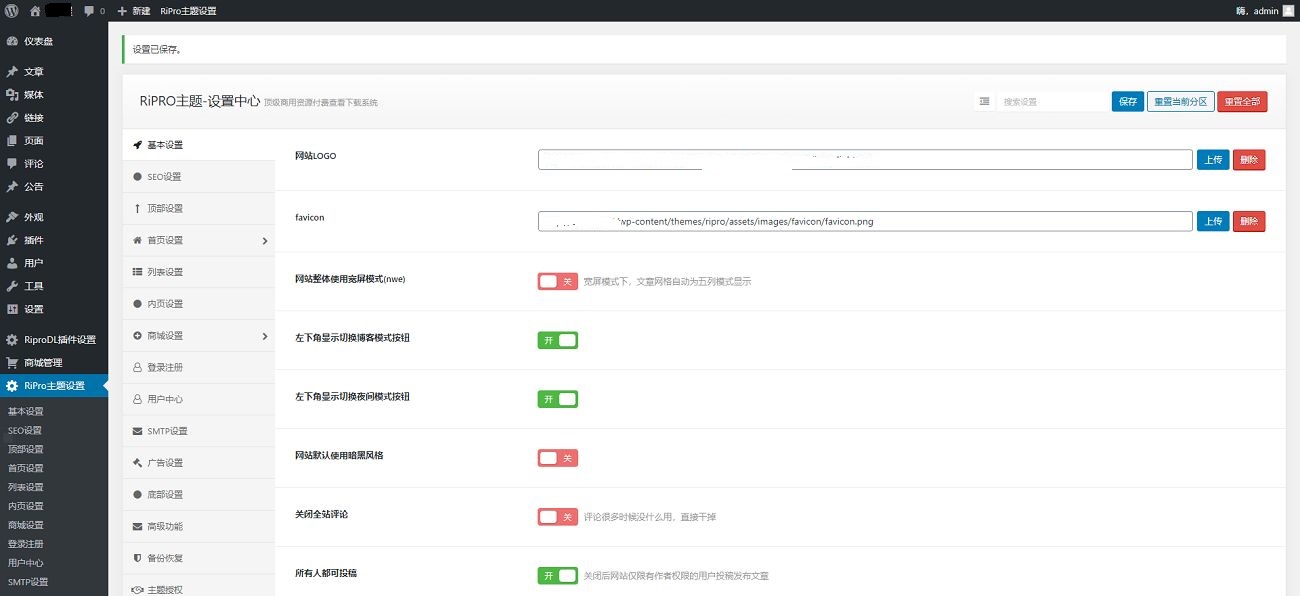This screenshot has width=1300, height=596.
Task: Click 删除 in the 网站LOGO row
Action: [x=1249, y=160]
